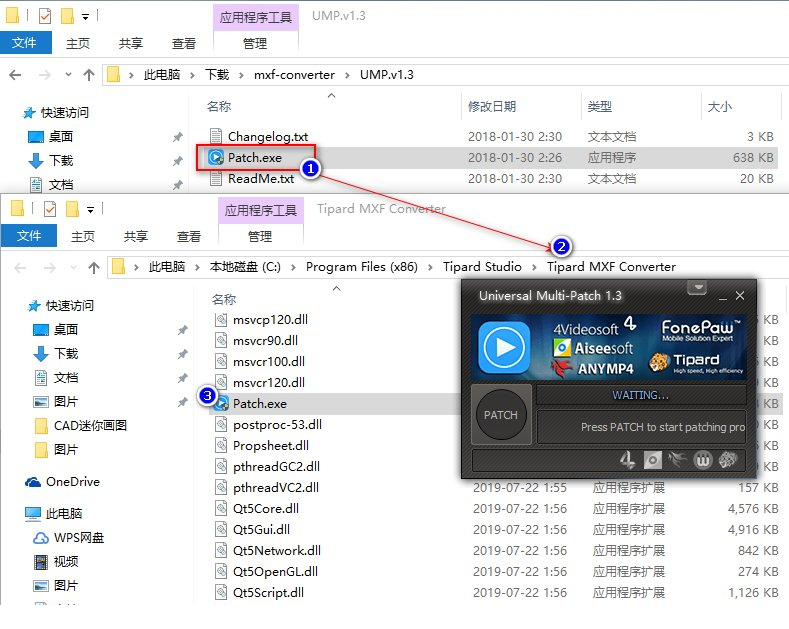789x629 pixels.
Task: Click Tipard Studio breadcrumb
Action: pyautogui.click(x=482, y=267)
